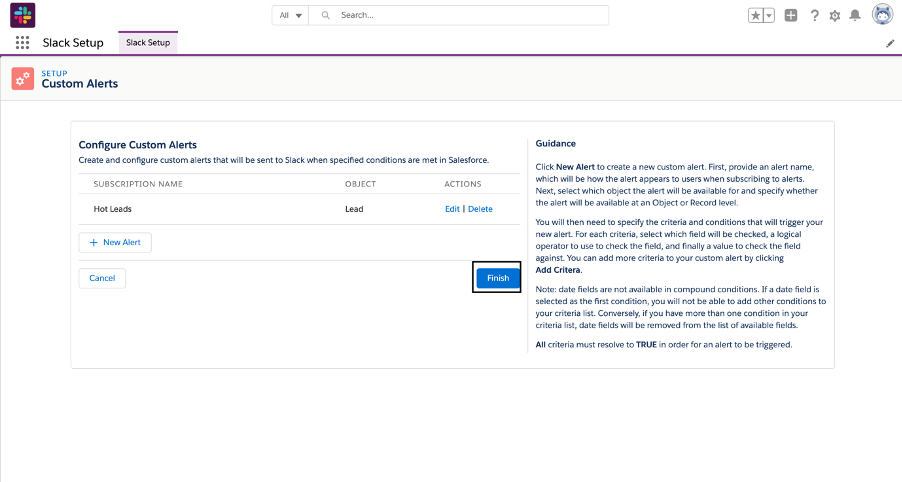The width and height of the screenshot is (902, 482).
Task: Click the New Alert button
Action: click(x=115, y=242)
